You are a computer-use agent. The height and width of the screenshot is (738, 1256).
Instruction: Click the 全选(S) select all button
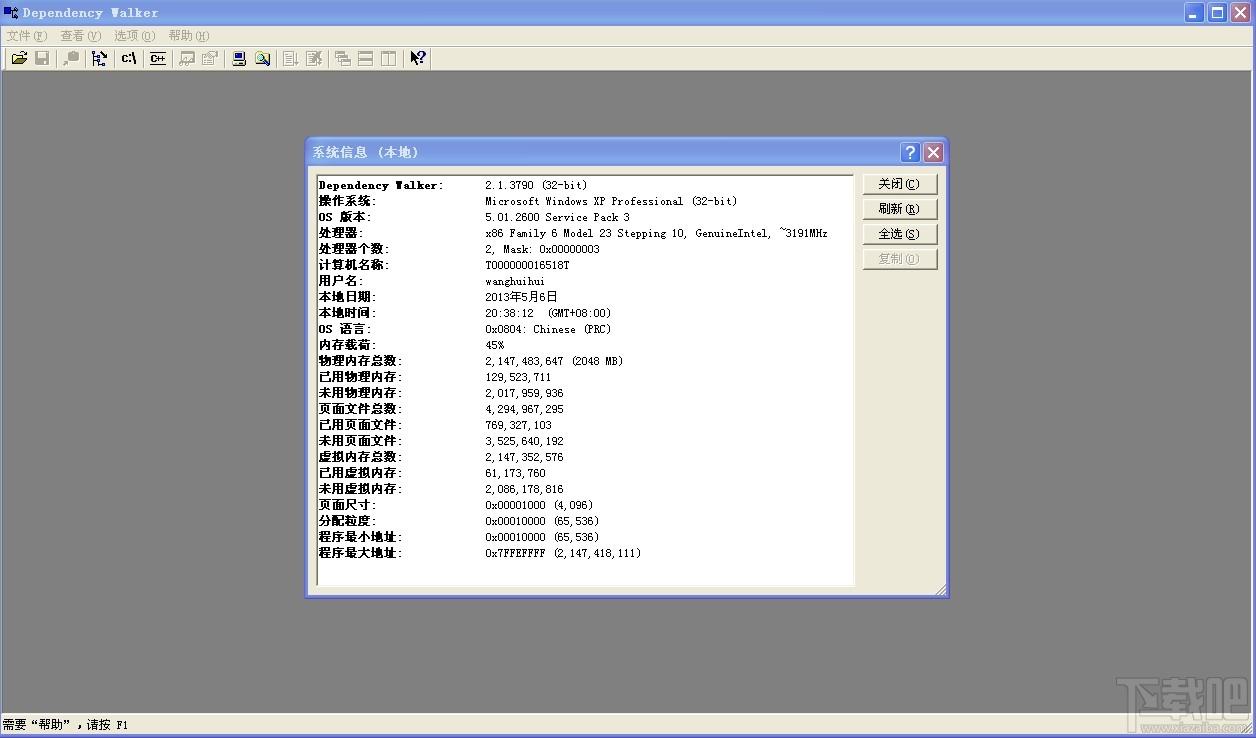pos(900,234)
